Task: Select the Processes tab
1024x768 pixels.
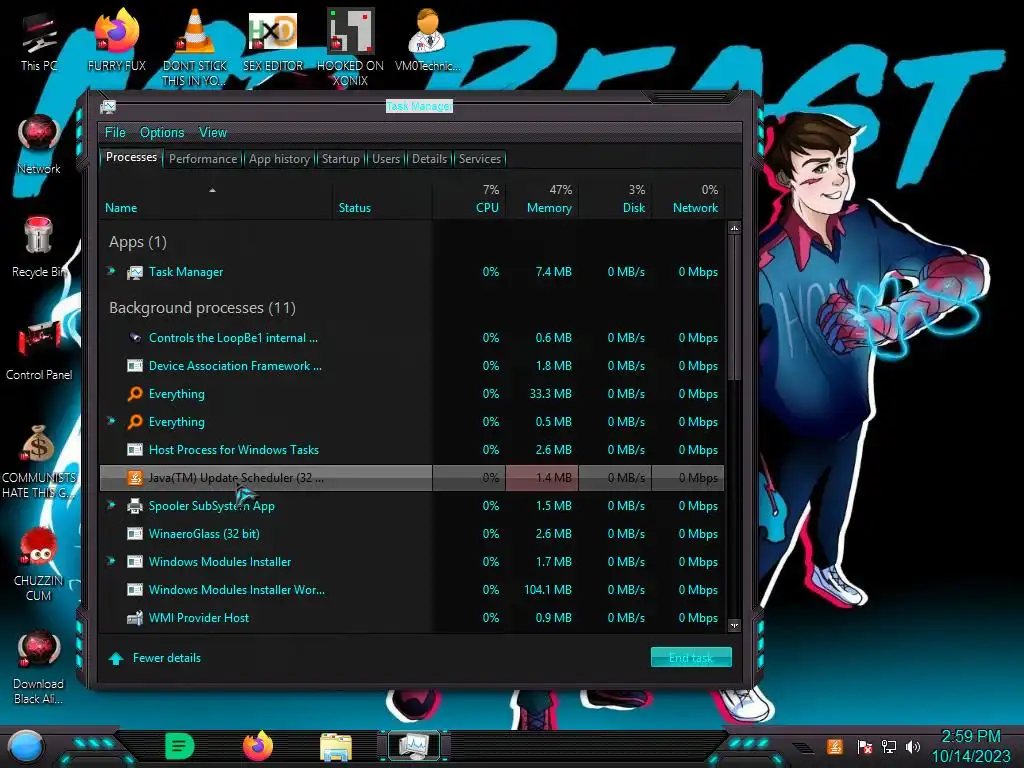Action: pyautogui.click(x=131, y=157)
